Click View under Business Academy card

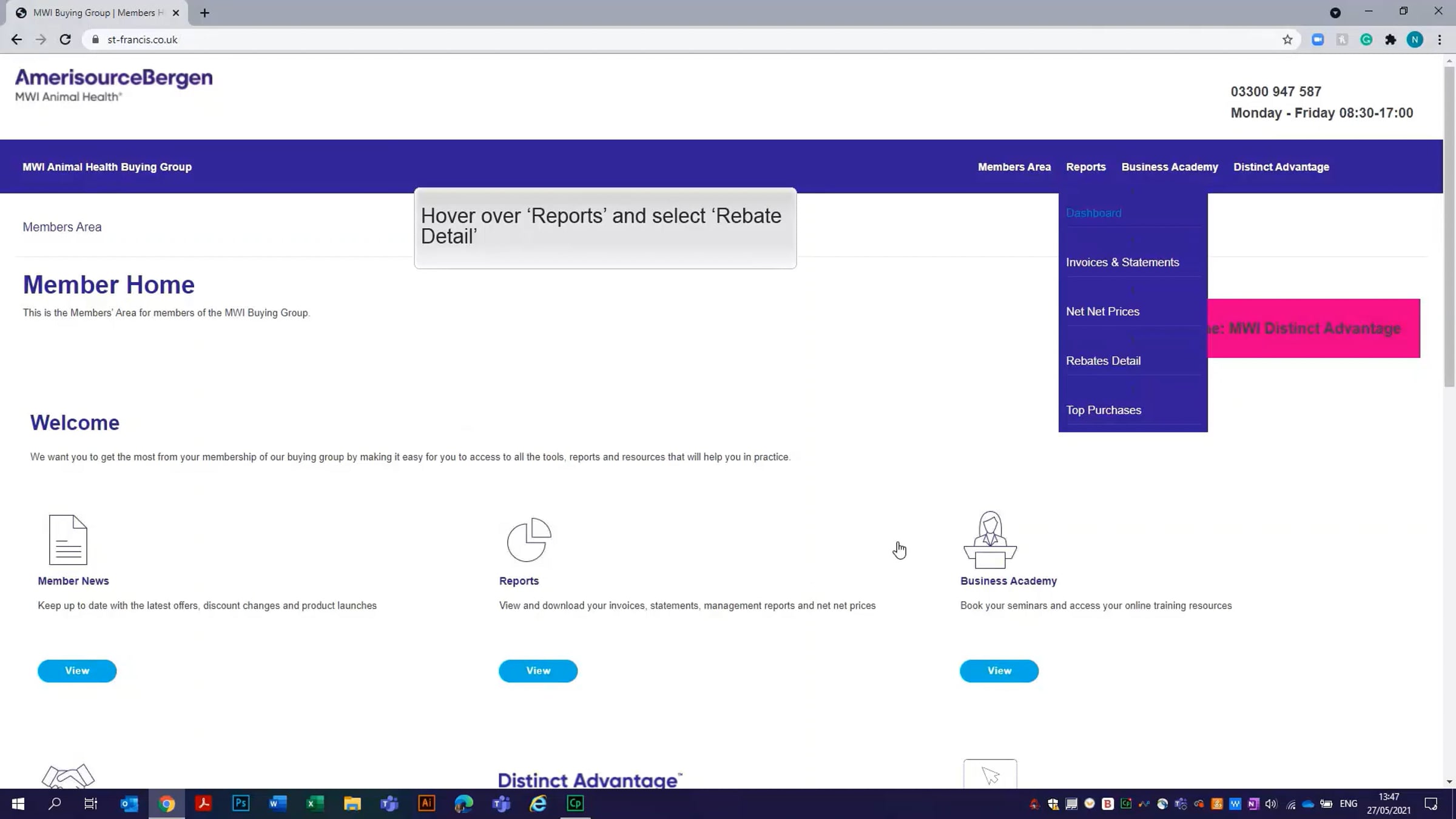(999, 670)
